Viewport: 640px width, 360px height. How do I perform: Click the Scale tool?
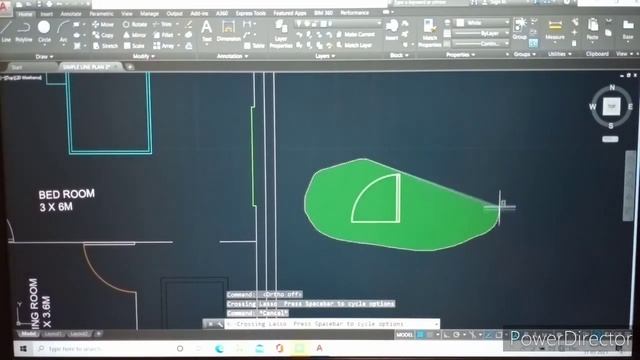[x=134, y=46]
